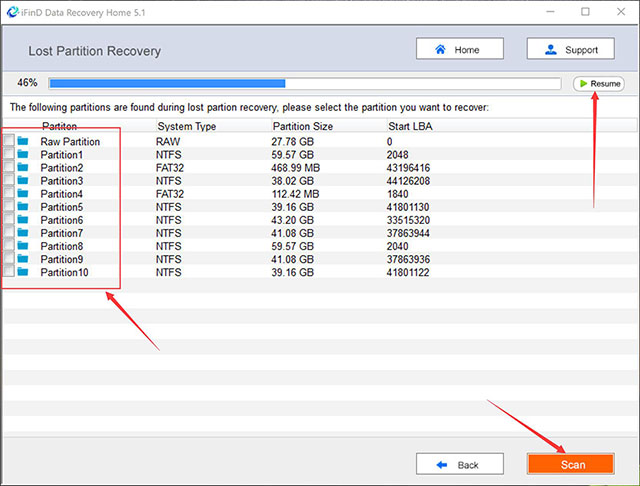Select the Partition10 row name
This screenshot has width=640, height=486.
click(x=64, y=272)
